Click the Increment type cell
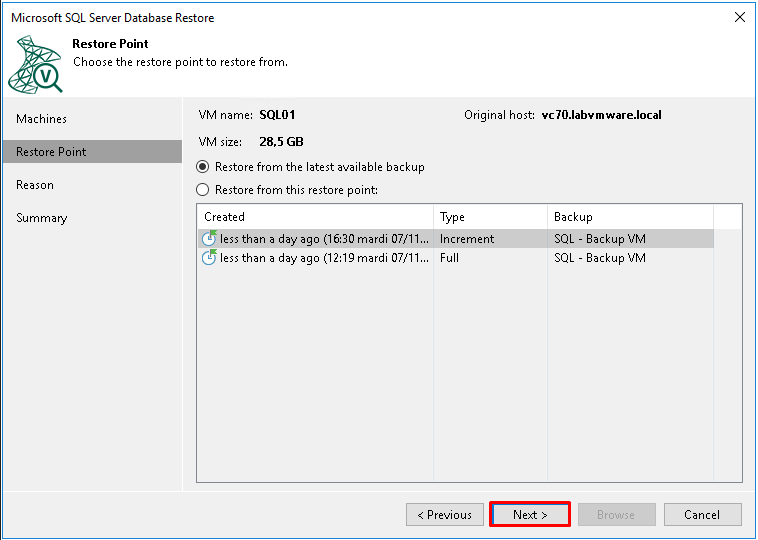 [x=467, y=239]
